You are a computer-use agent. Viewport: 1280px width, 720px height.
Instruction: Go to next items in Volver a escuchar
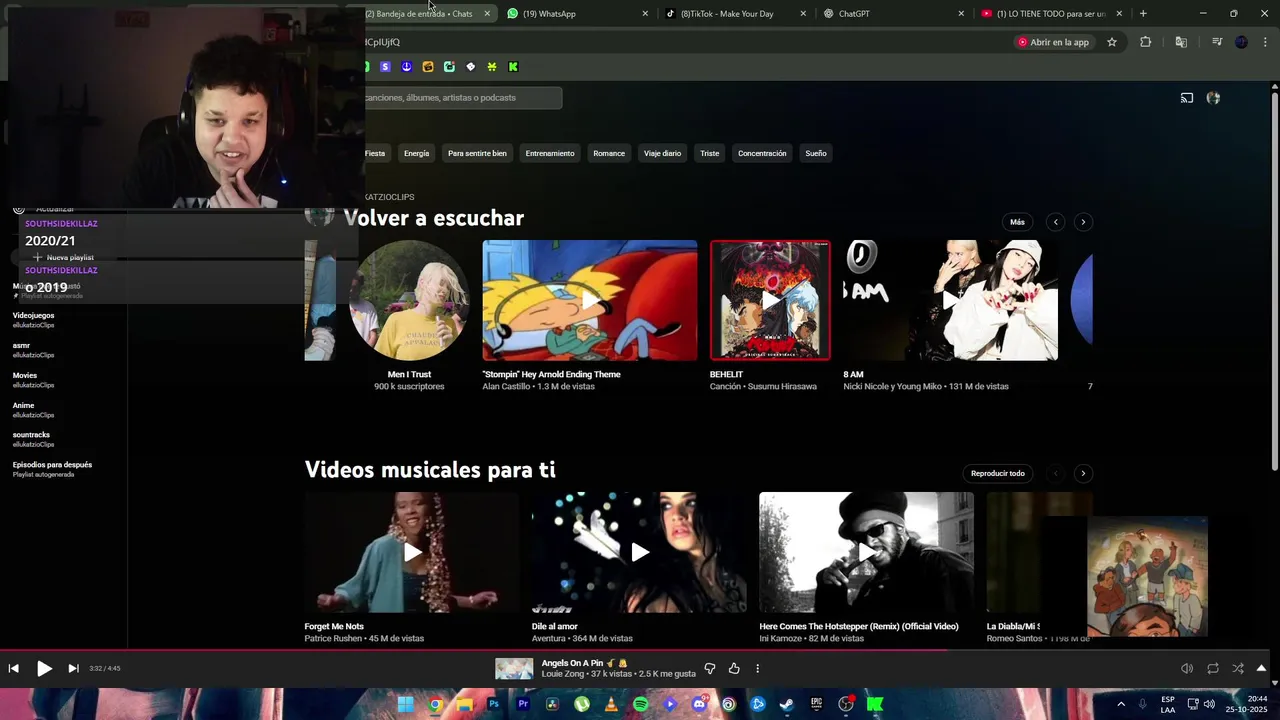pyautogui.click(x=1083, y=222)
